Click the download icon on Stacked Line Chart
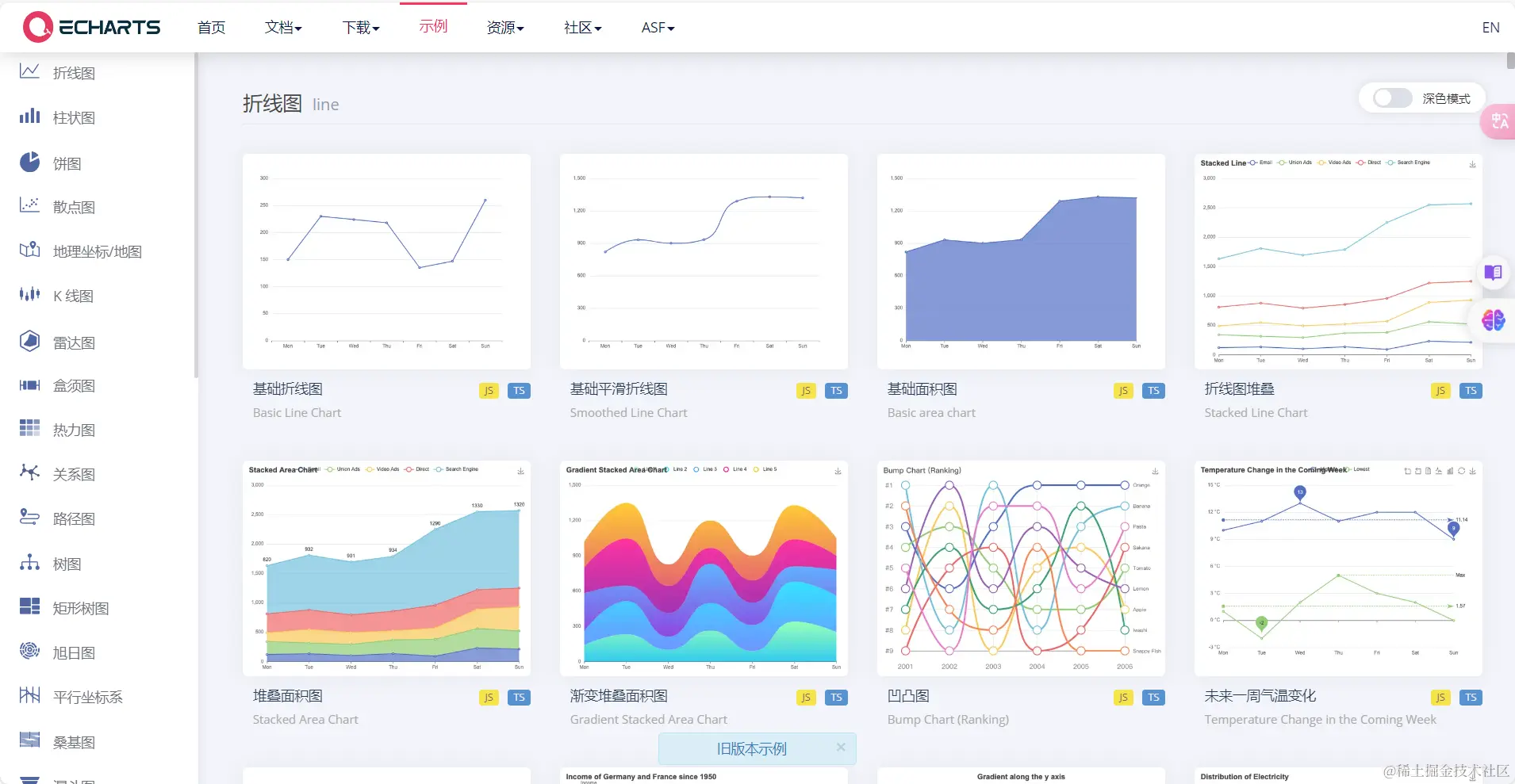Screen dimensions: 1515x784 [1472, 165]
